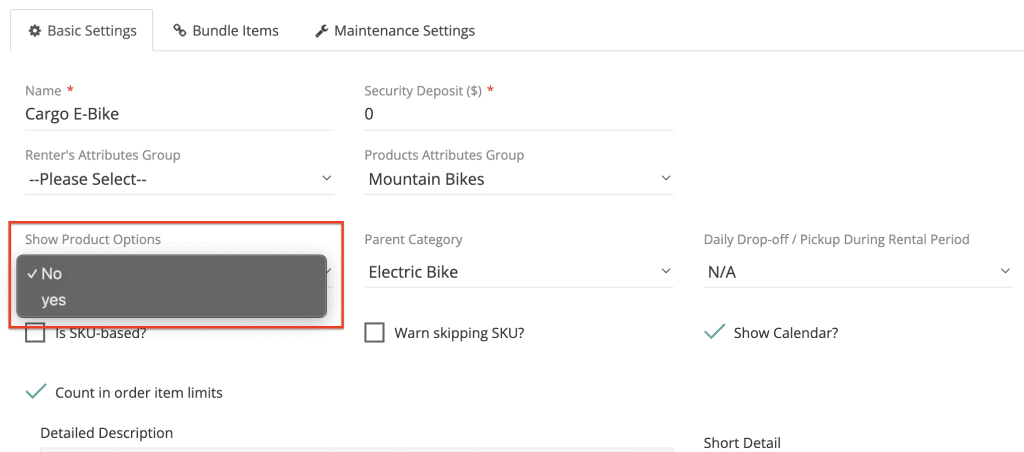This screenshot has width=1024, height=452.
Task: Expand the Daily Drop-off / Pickup dropdown
Action: coord(858,271)
